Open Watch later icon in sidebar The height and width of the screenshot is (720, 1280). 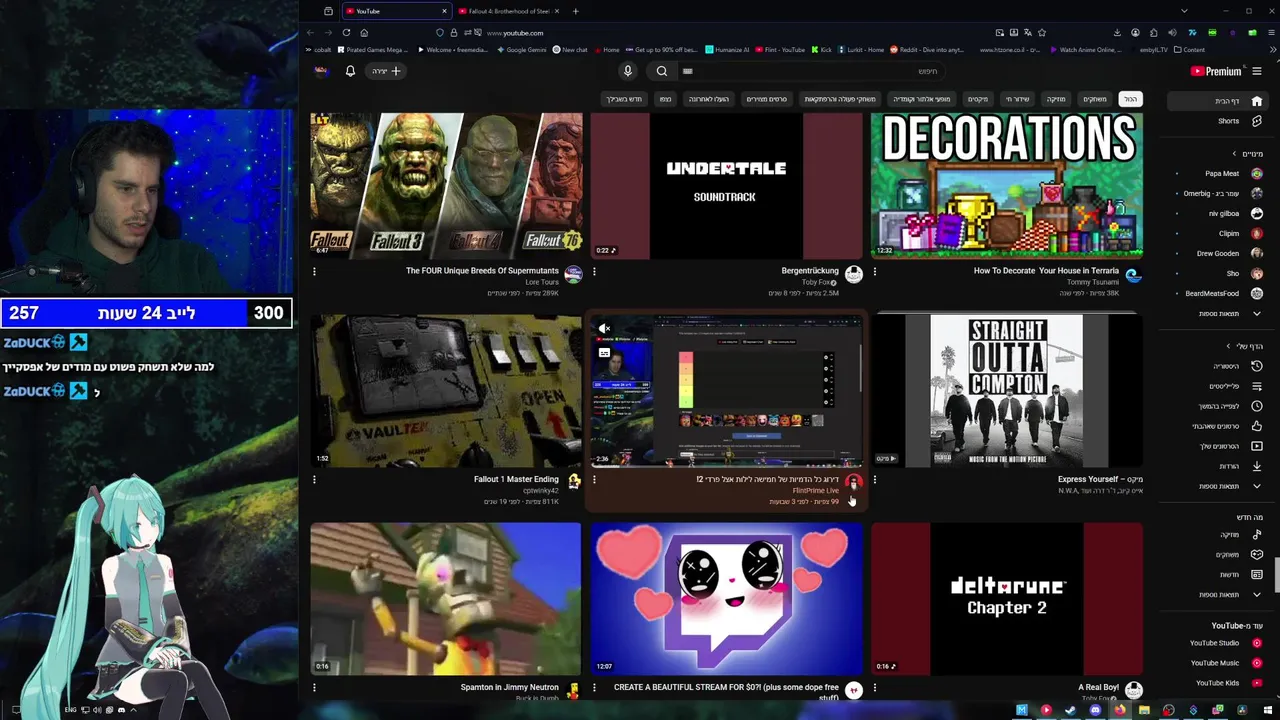(x=1257, y=406)
